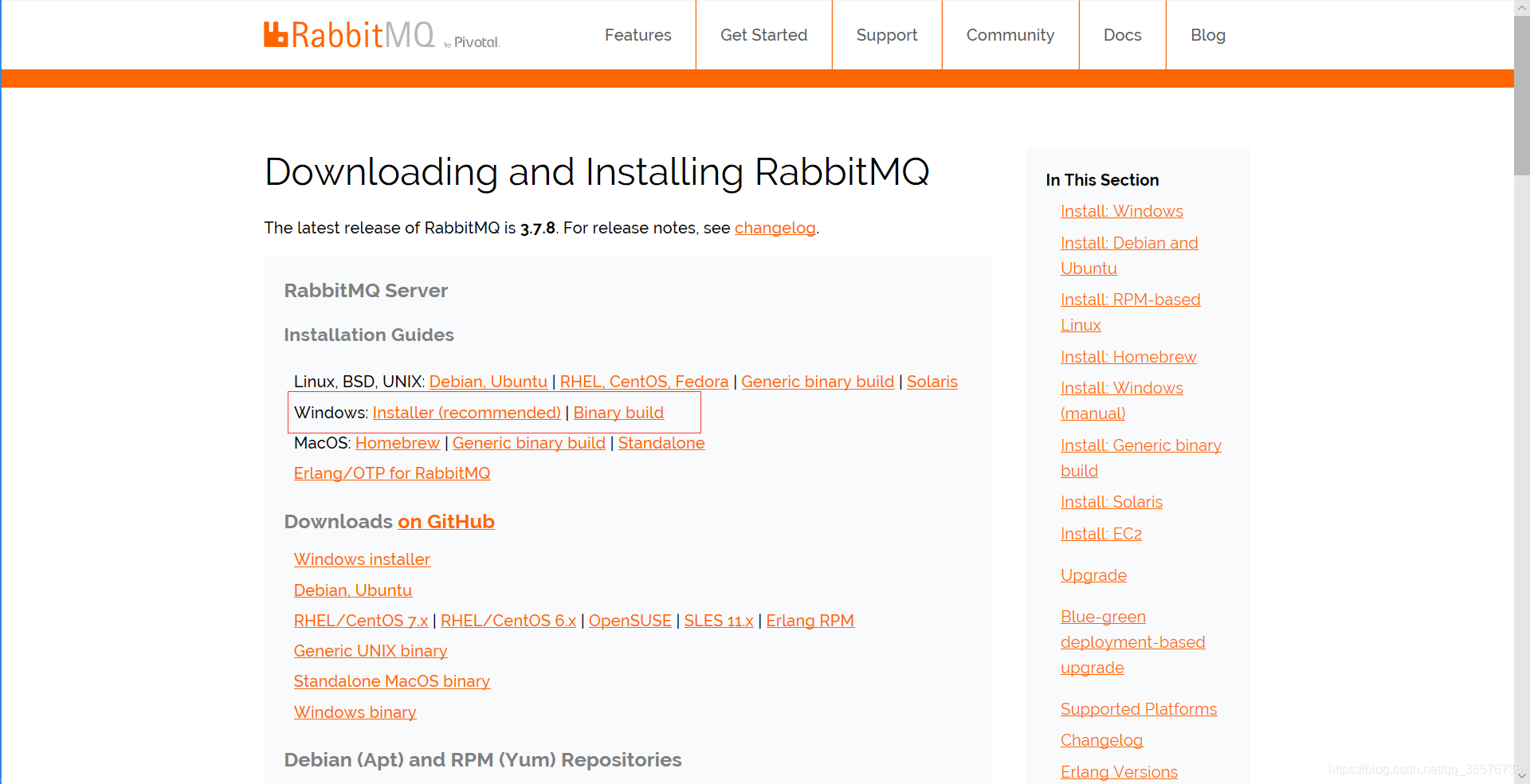Follow the on GitHub downloads link
Screen dimensions: 1530x784
445,522
